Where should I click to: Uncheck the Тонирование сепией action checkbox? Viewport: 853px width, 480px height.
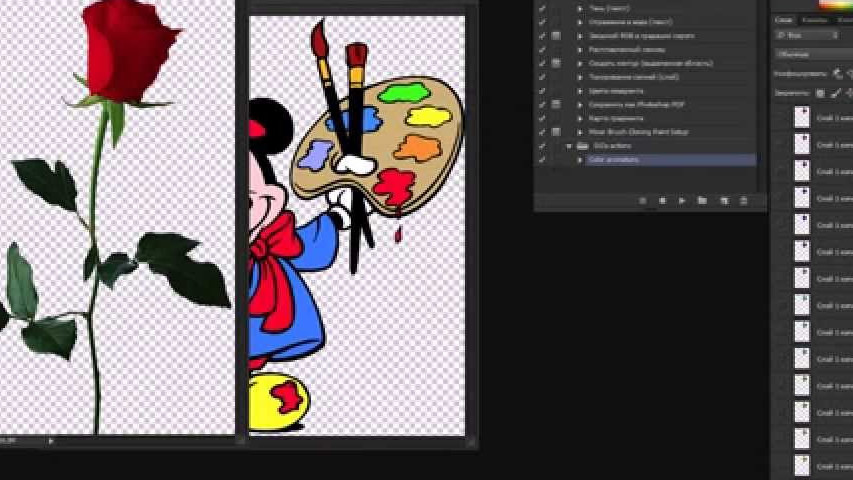pyautogui.click(x=542, y=77)
